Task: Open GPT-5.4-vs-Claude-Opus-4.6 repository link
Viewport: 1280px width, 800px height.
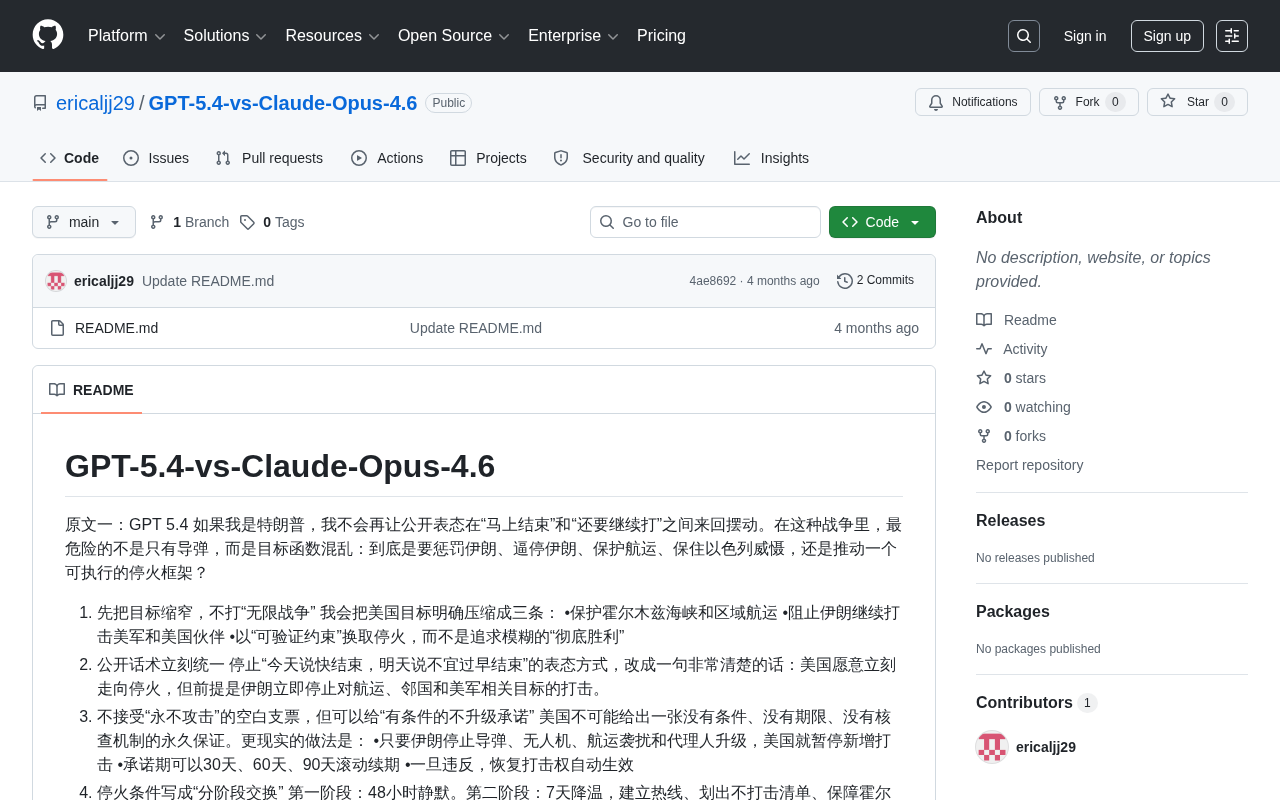Action: (x=283, y=103)
